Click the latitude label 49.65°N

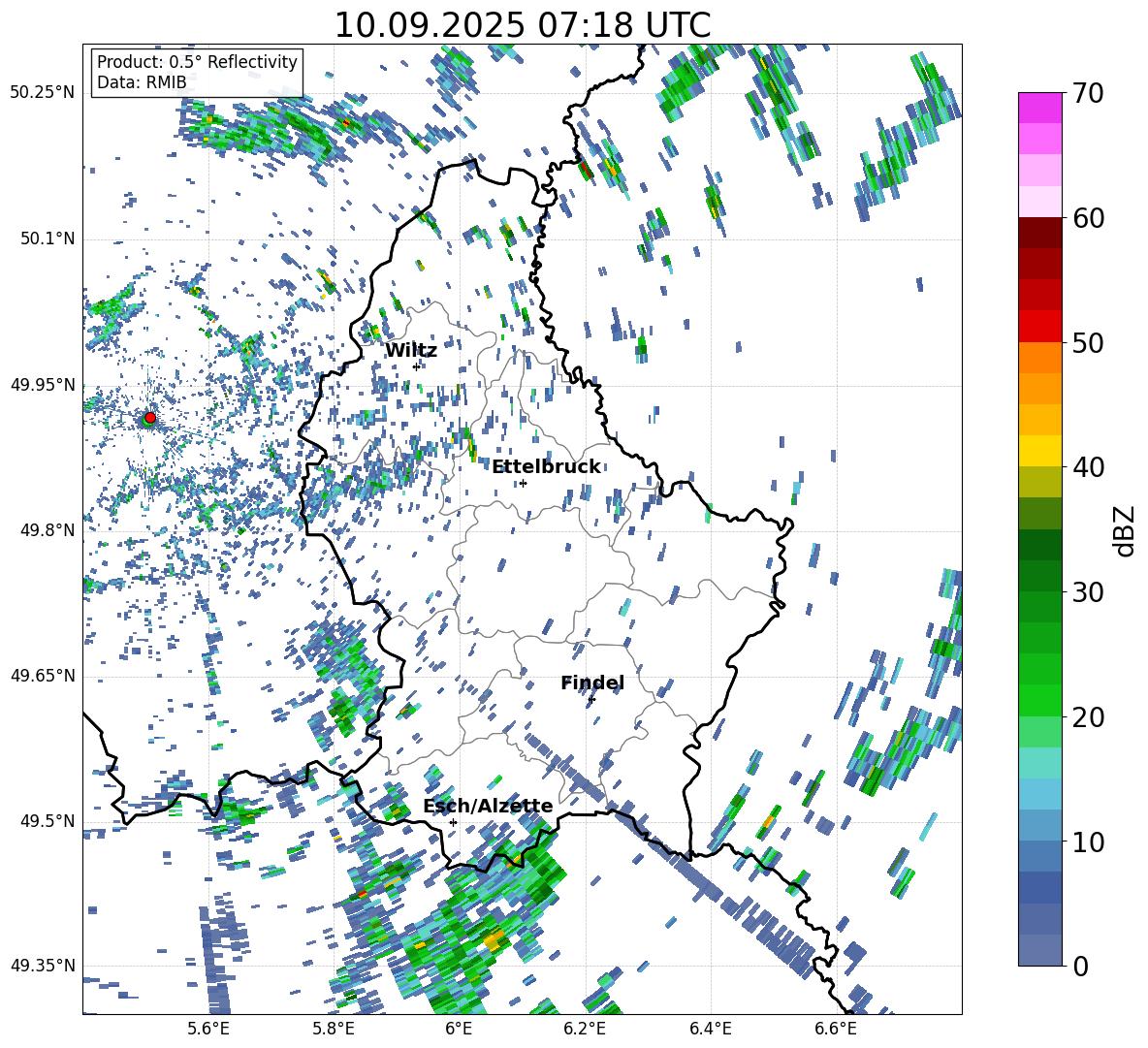tap(43, 675)
